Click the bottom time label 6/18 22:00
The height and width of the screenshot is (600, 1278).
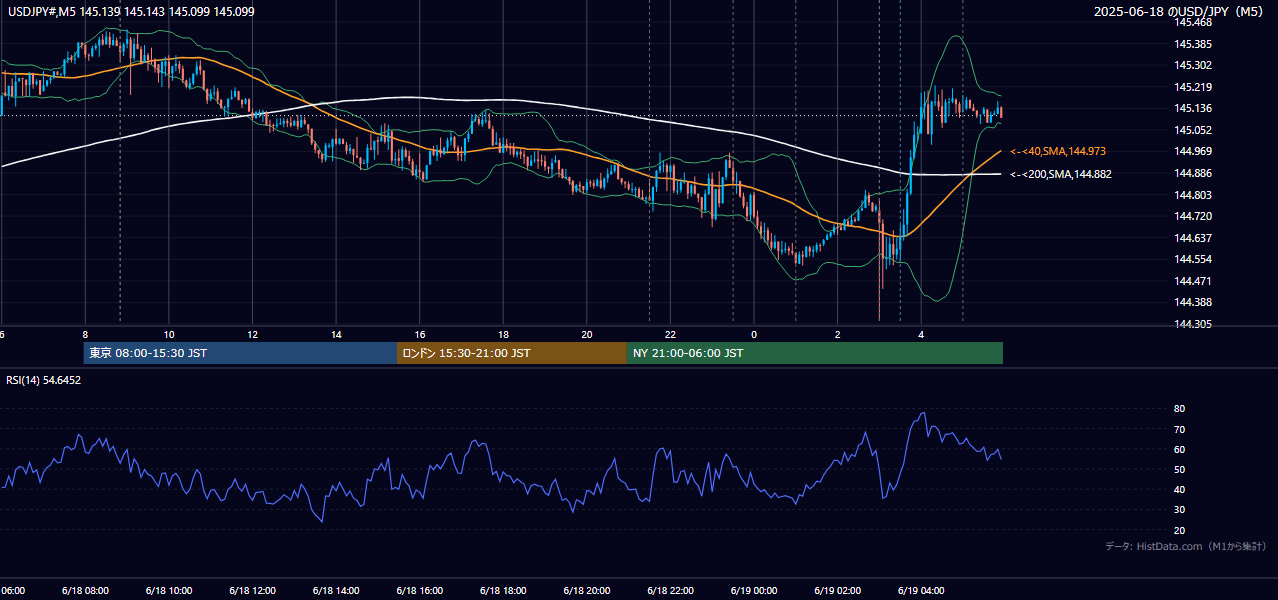(670, 591)
